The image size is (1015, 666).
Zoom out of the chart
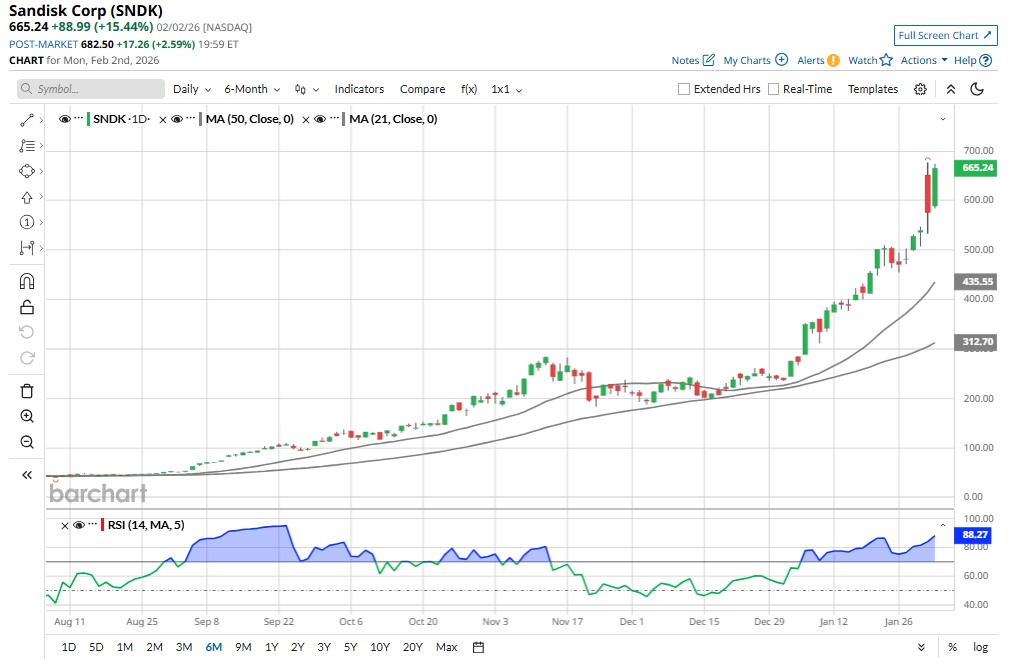coord(27,442)
